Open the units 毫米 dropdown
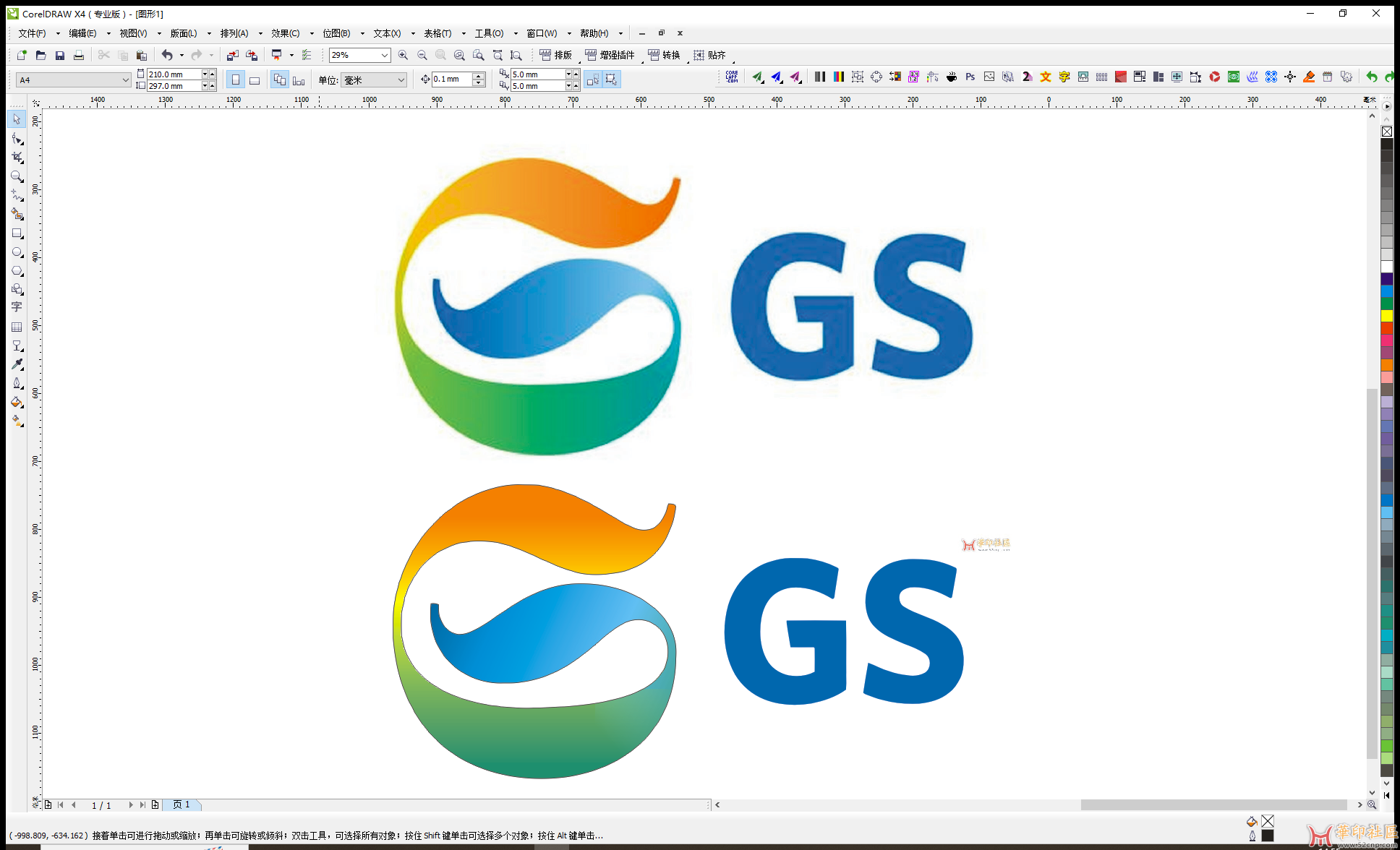Image resolution: width=1400 pixels, height=850 pixels. [401, 80]
